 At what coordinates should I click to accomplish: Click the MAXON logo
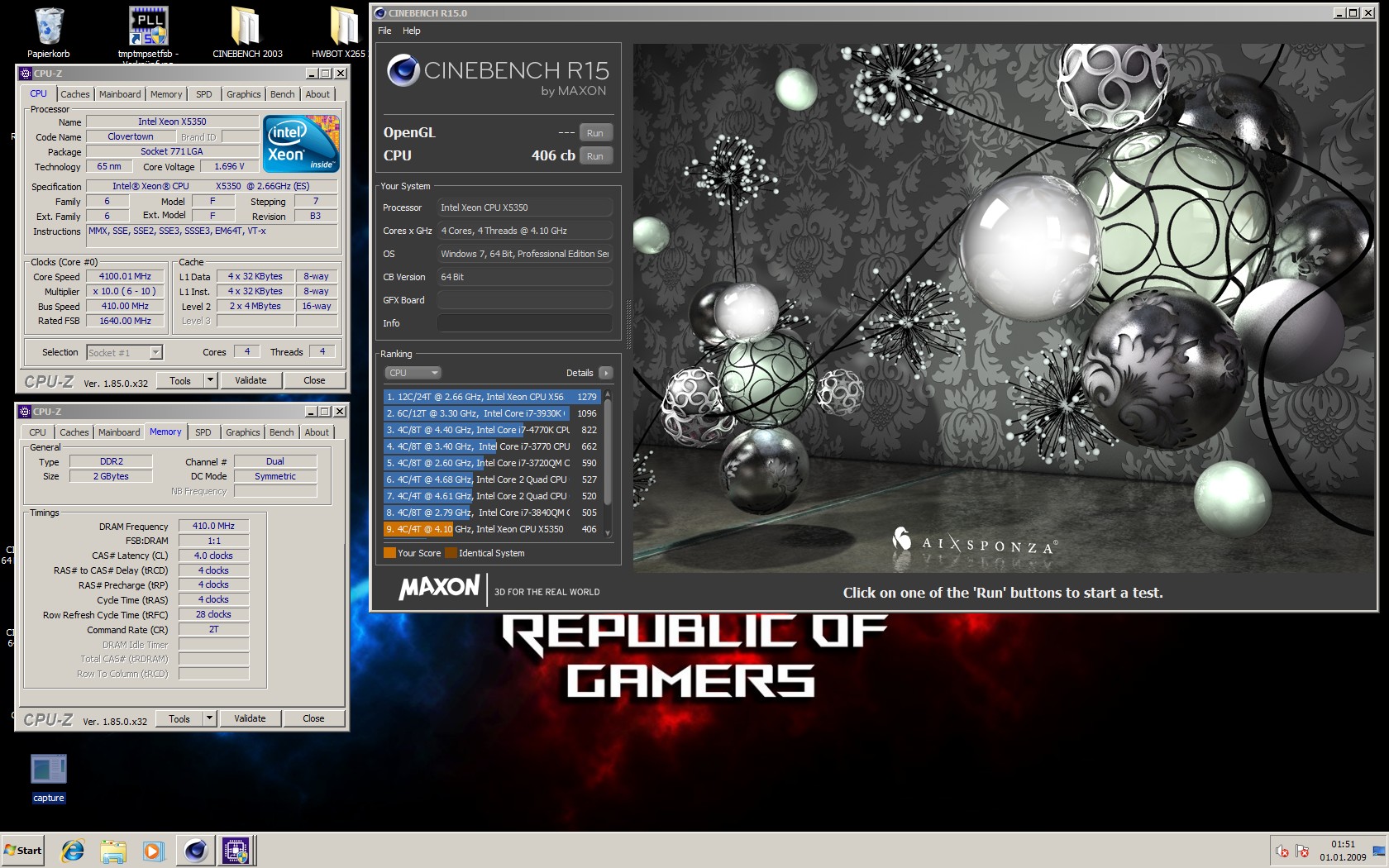[440, 588]
